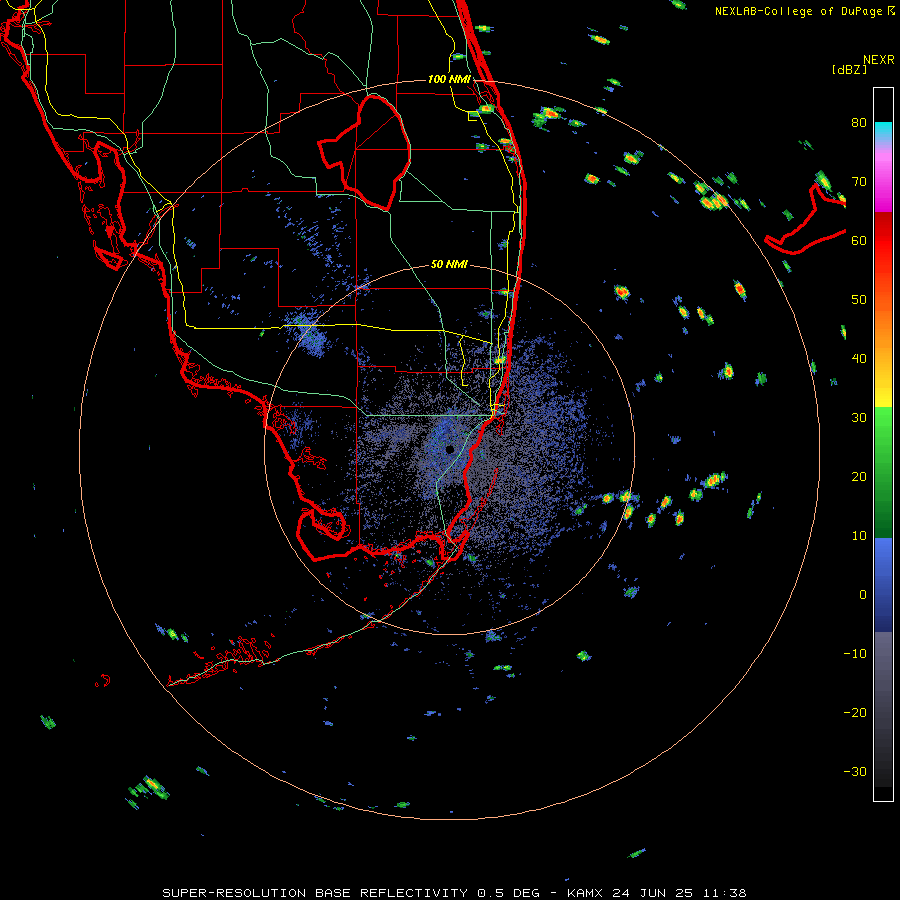Click the 20 value on the dBZ scale
This screenshot has width=900, height=900.
(x=859, y=477)
